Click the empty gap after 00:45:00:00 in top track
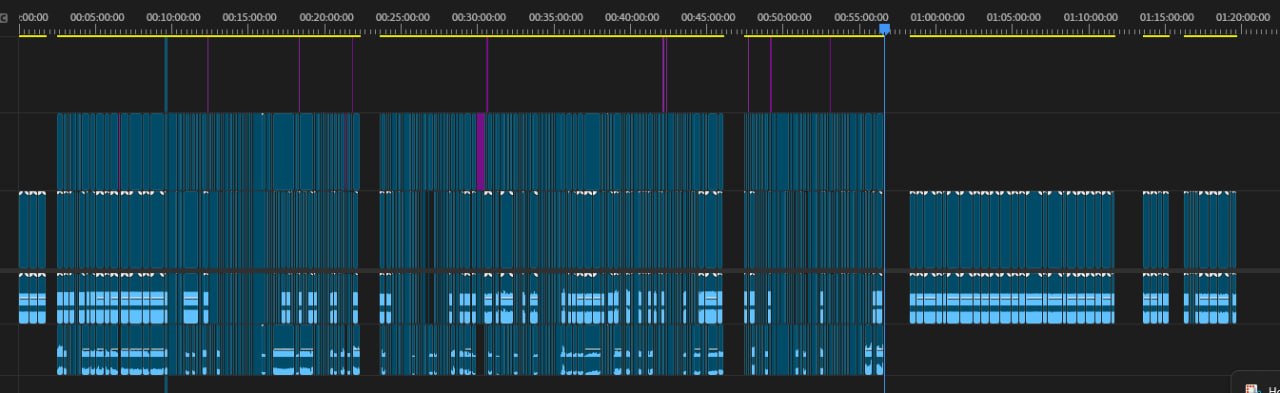 [x=733, y=151]
